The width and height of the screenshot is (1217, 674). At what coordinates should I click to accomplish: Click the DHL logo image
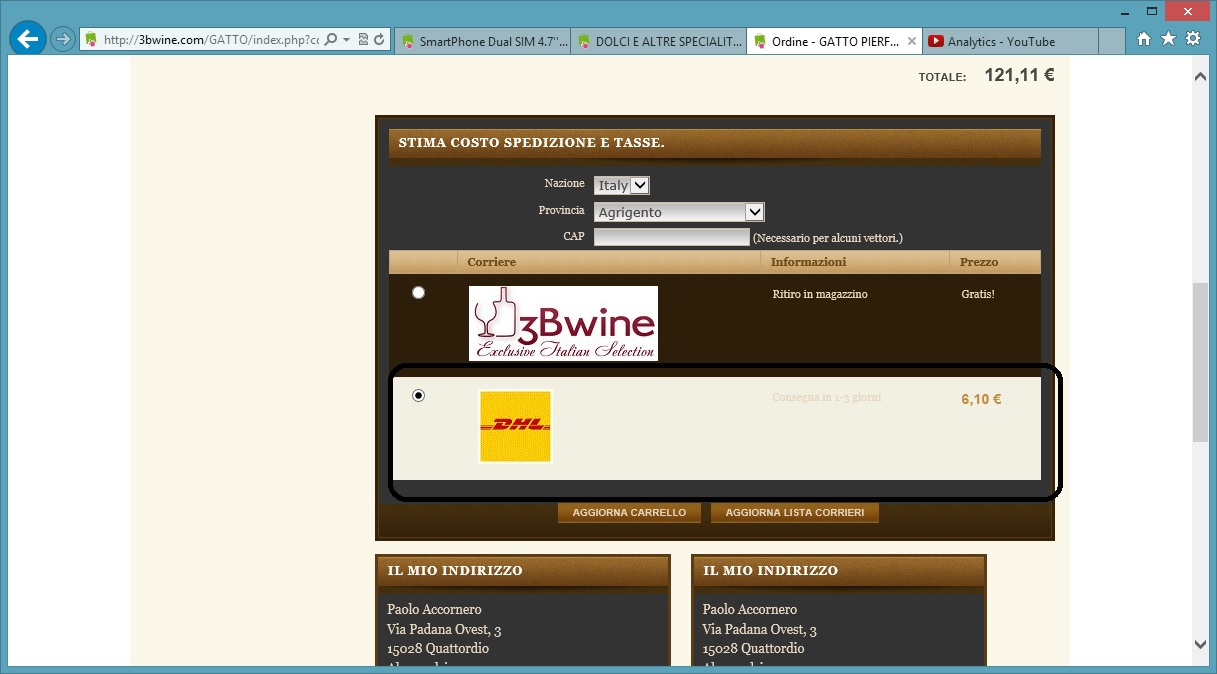pyautogui.click(x=515, y=426)
